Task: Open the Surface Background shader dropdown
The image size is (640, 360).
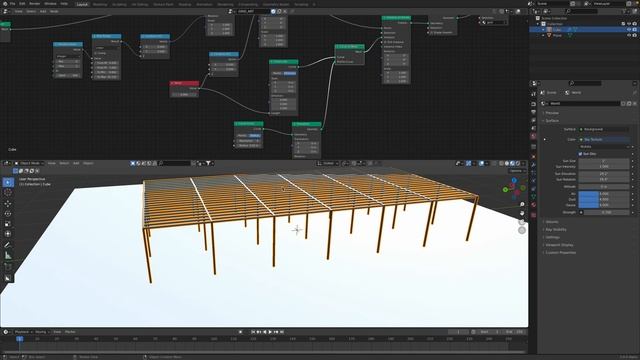Action: tap(603, 129)
